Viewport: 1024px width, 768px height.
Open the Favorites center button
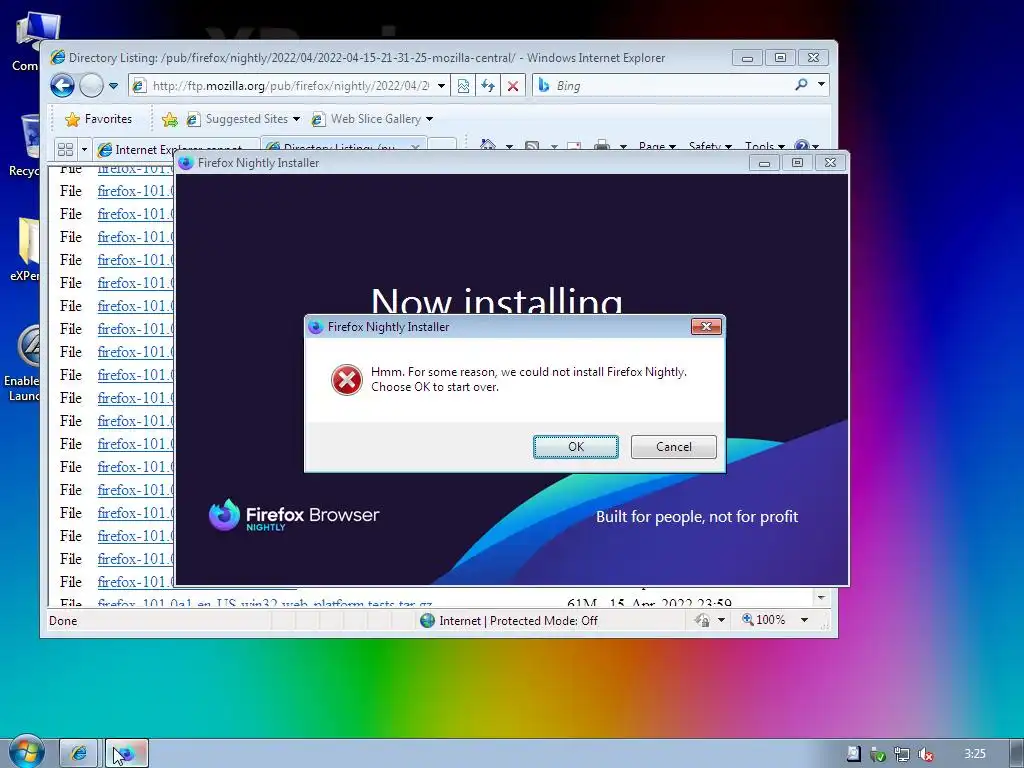(99, 119)
